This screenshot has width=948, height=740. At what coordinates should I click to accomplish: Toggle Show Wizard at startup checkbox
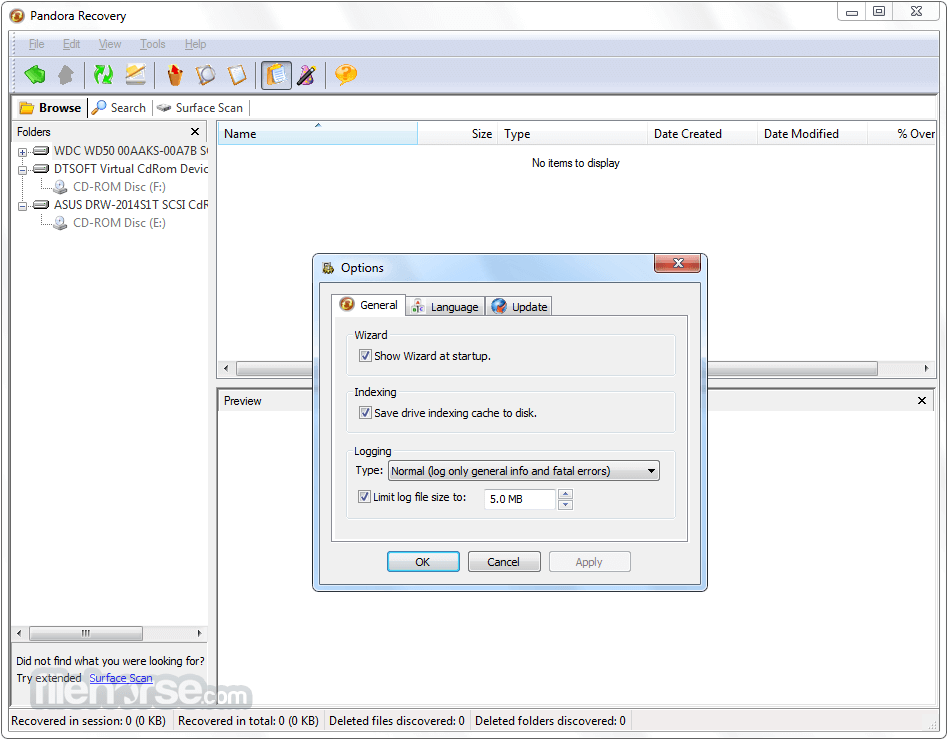point(365,355)
